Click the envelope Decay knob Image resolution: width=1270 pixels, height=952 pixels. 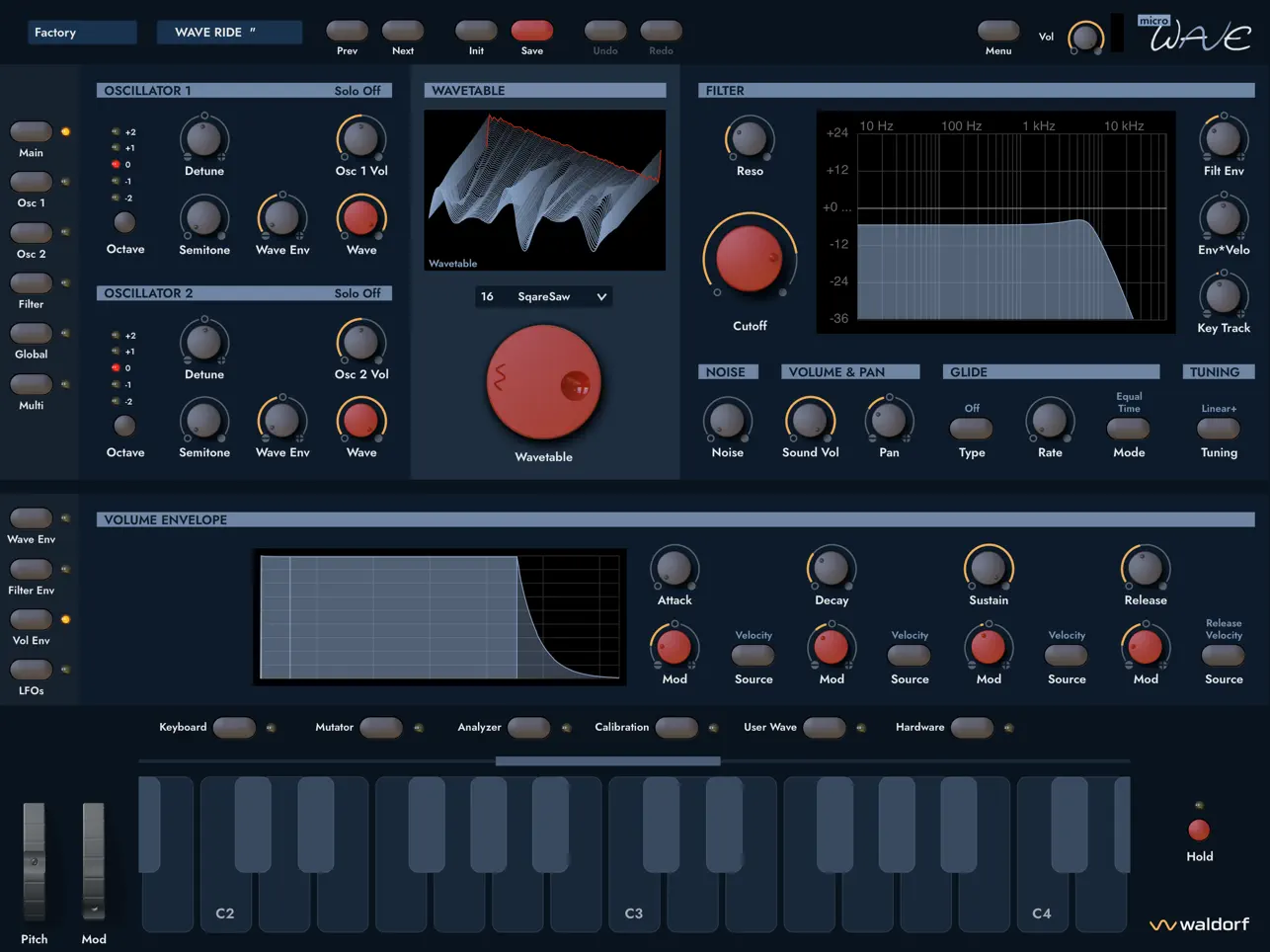[832, 568]
